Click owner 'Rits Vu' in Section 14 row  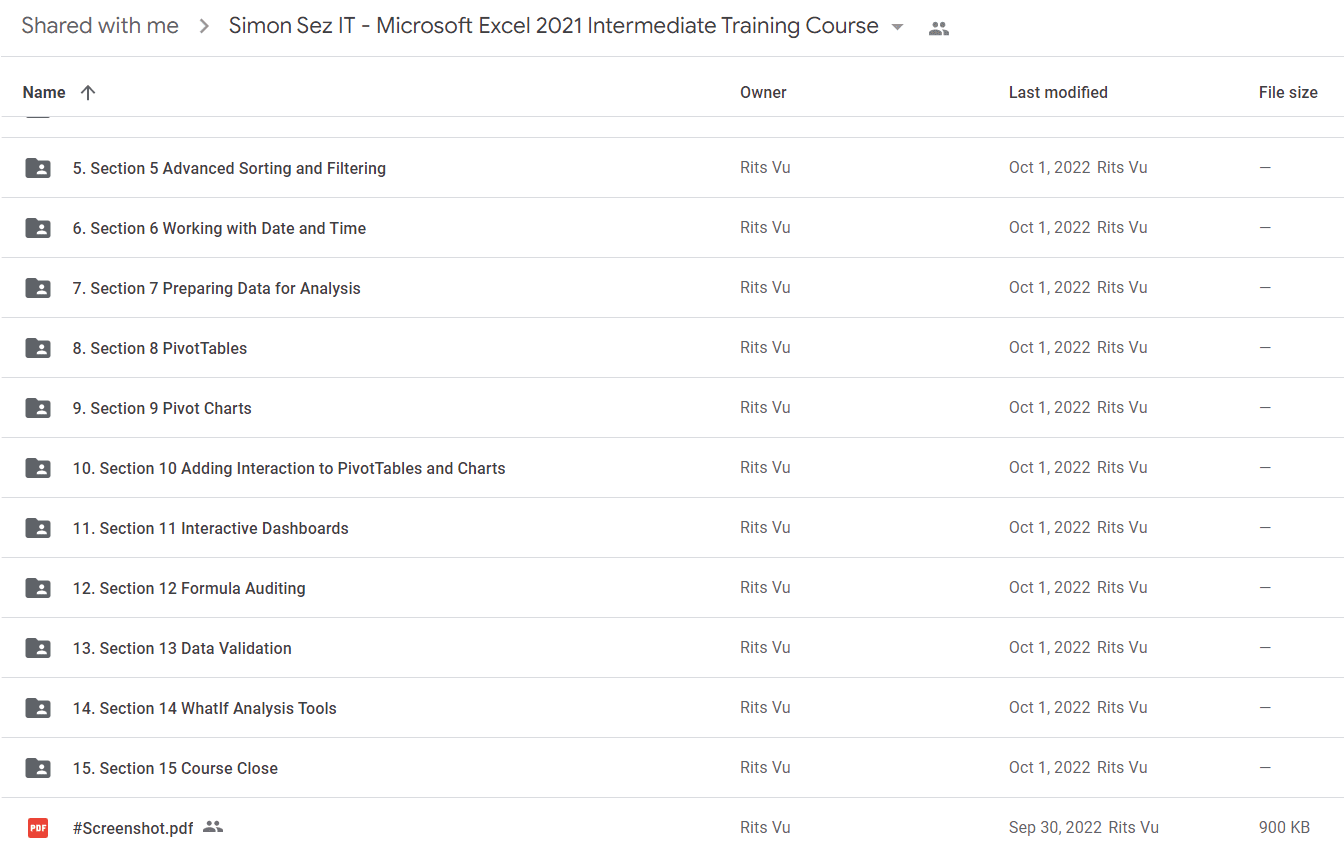pyautogui.click(x=765, y=708)
